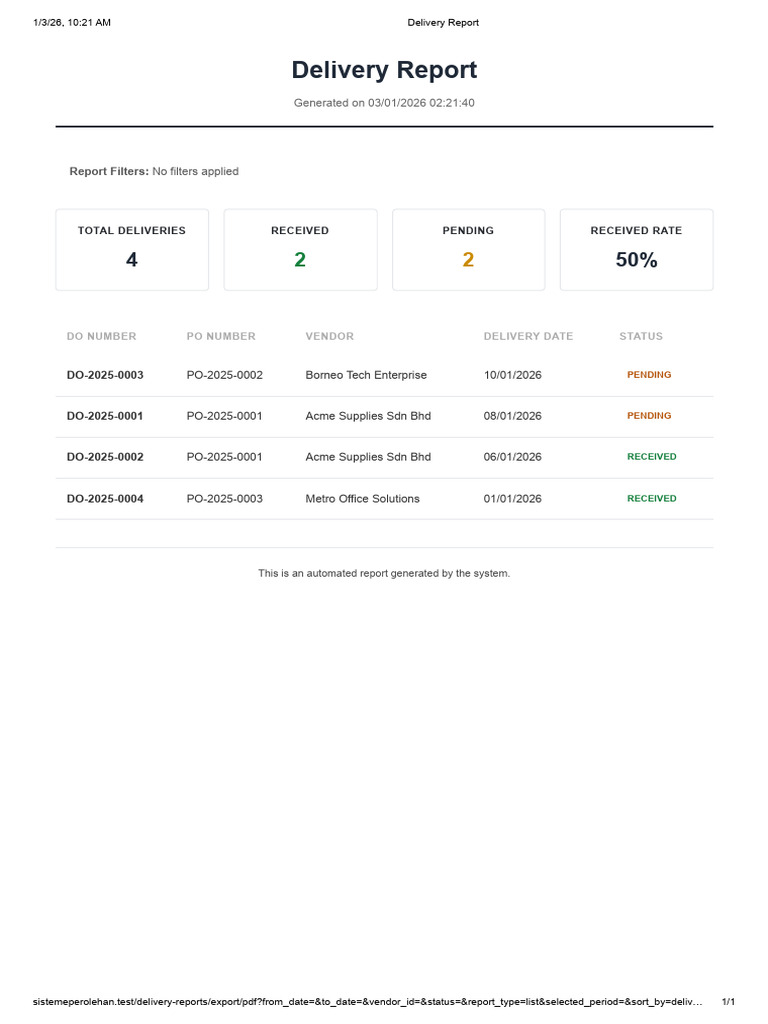
Task: Click the Delivery Report main heading
Action: click(384, 70)
